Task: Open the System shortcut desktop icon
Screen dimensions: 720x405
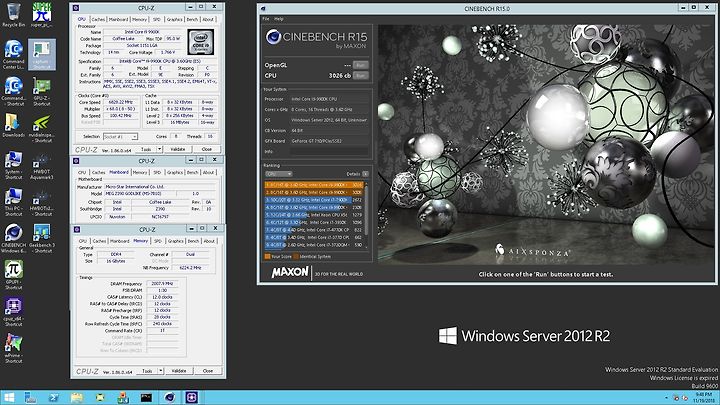Action: pyautogui.click(x=13, y=165)
